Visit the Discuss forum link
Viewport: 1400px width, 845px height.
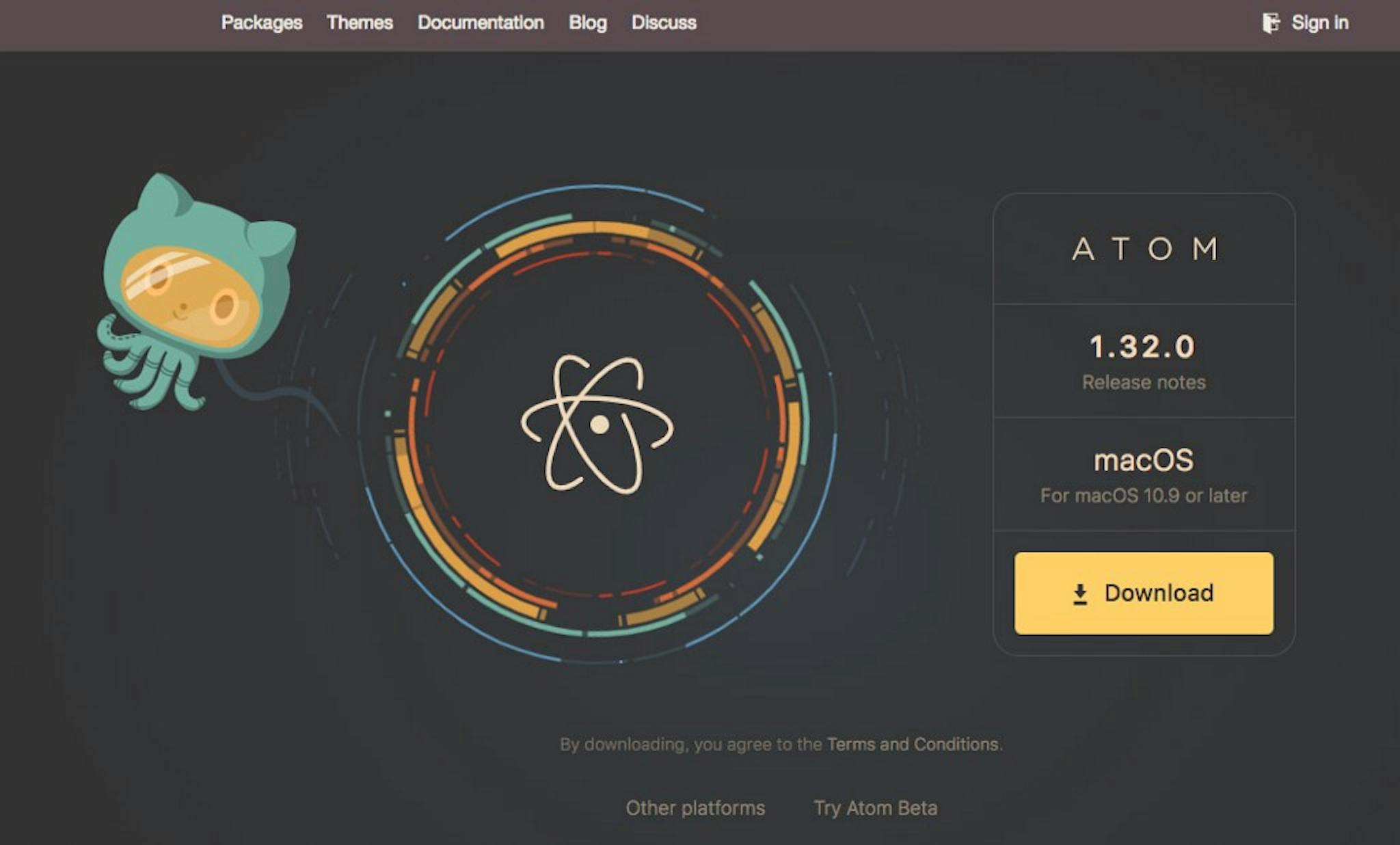pyautogui.click(x=664, y=23)
